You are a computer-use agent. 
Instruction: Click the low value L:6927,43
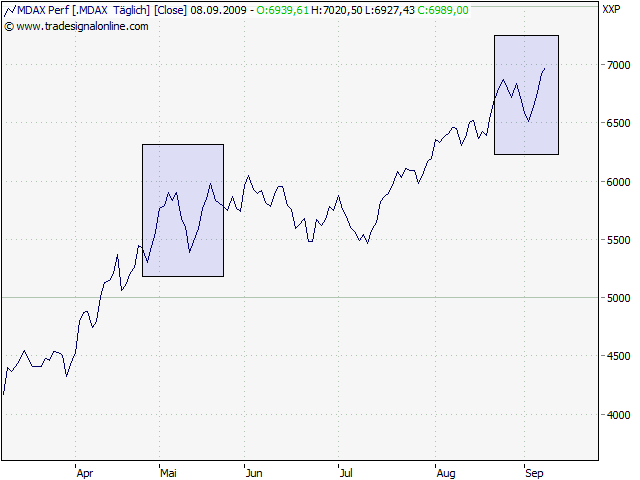389,10
